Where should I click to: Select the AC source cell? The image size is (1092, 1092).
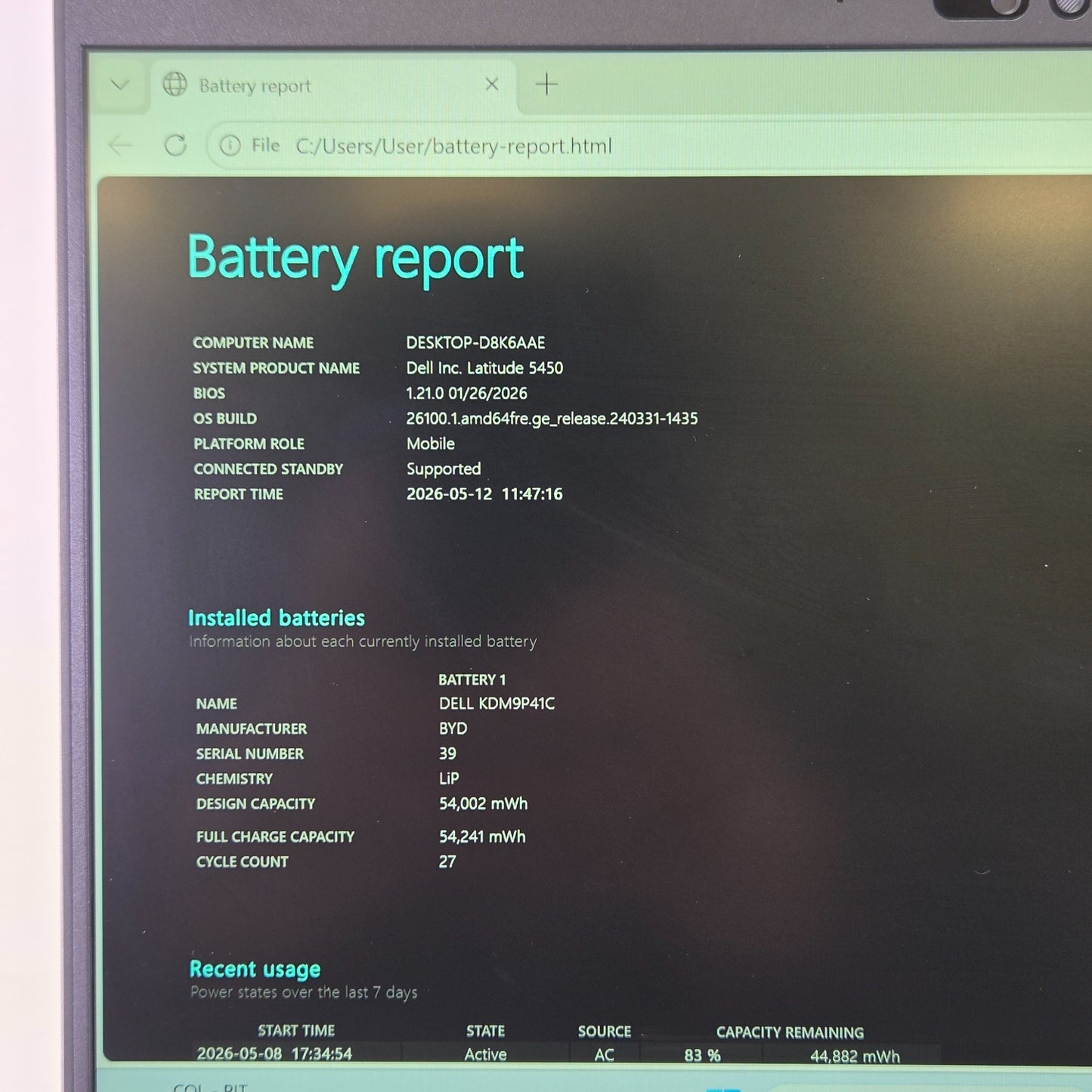tap(604, 1055)
